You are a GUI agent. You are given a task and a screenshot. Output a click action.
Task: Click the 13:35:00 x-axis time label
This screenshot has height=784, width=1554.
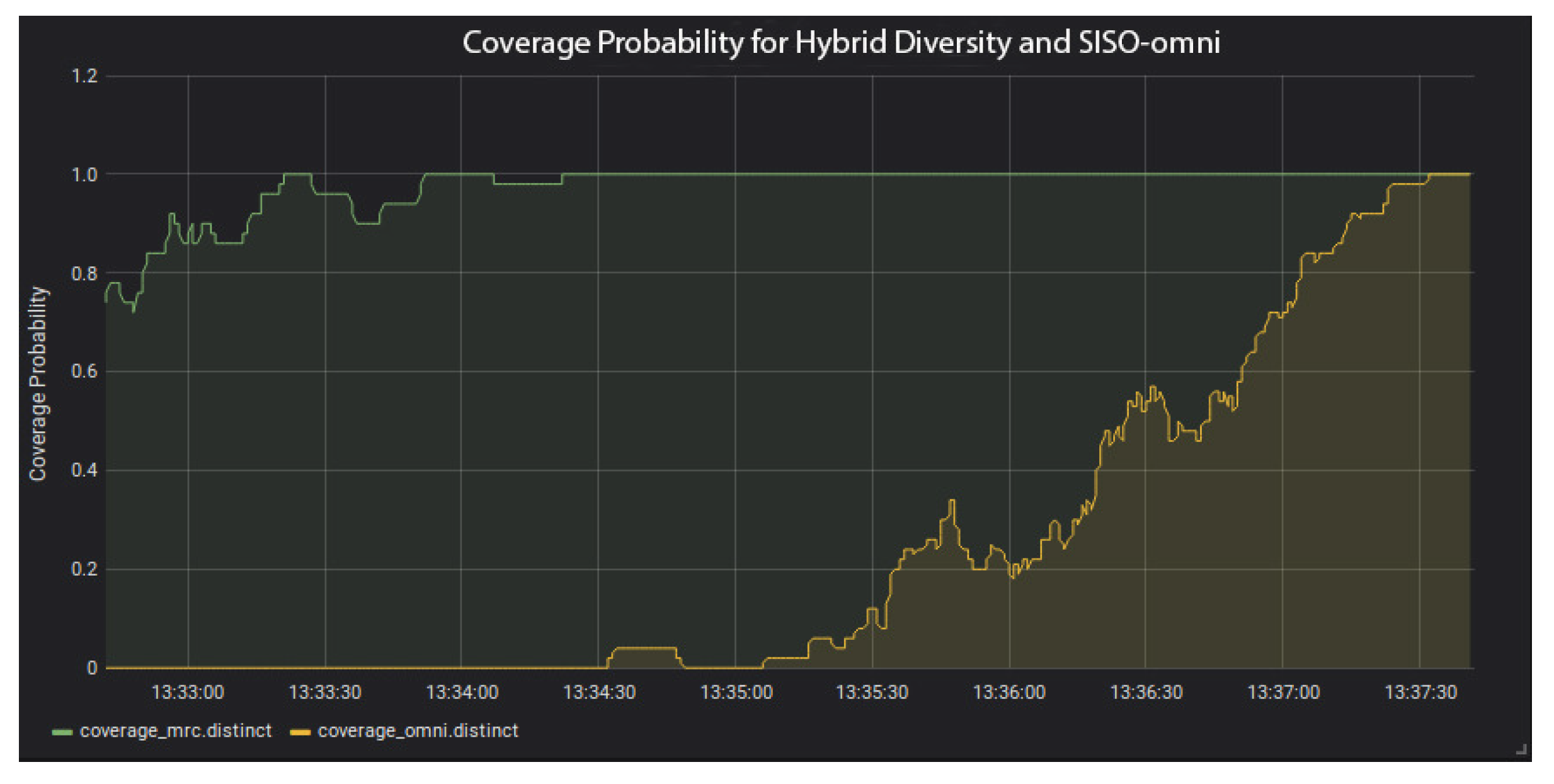pyautogui.click(x=736, y=692)
